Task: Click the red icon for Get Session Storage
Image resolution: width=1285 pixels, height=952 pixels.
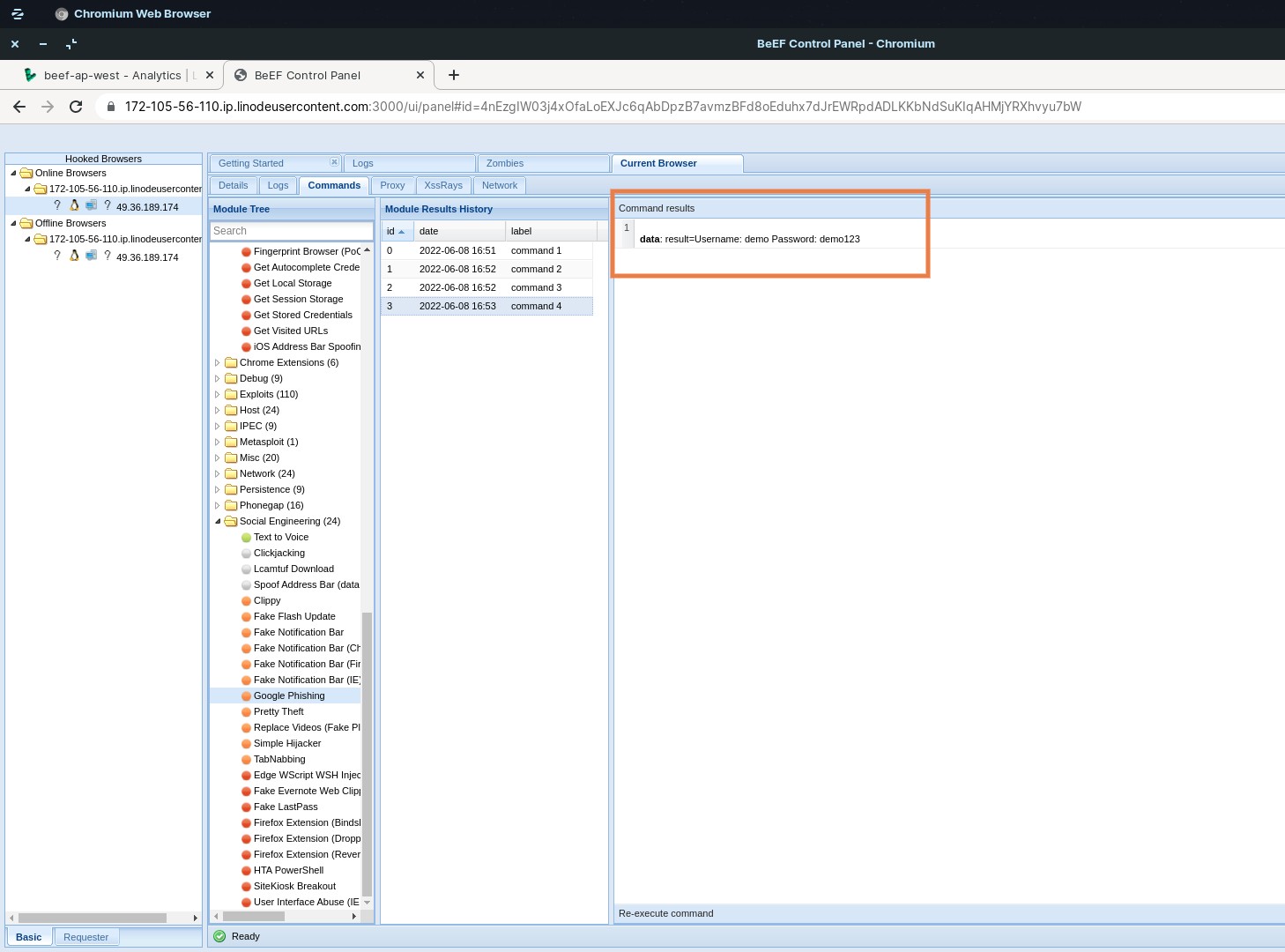Action: tap(247, 300)
